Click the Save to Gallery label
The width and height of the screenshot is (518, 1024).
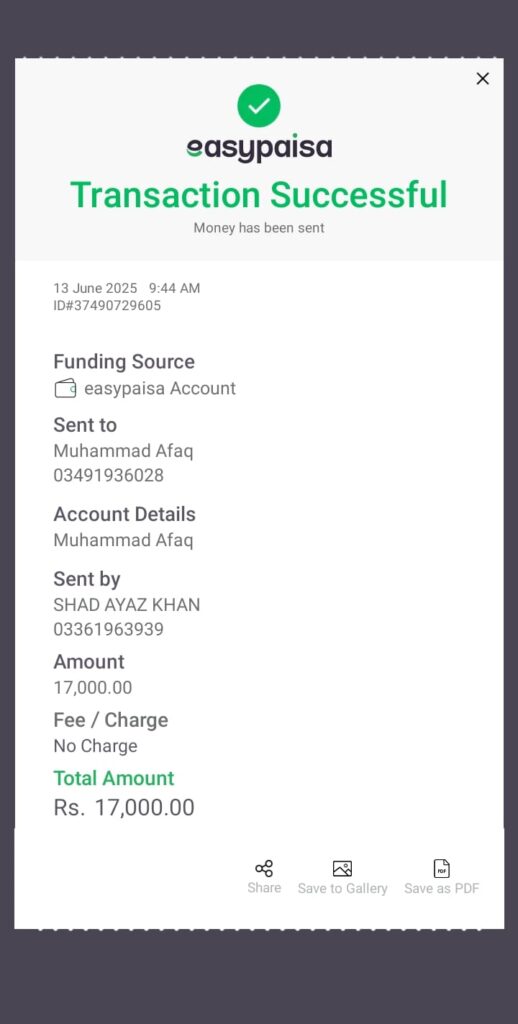[342, 889]
